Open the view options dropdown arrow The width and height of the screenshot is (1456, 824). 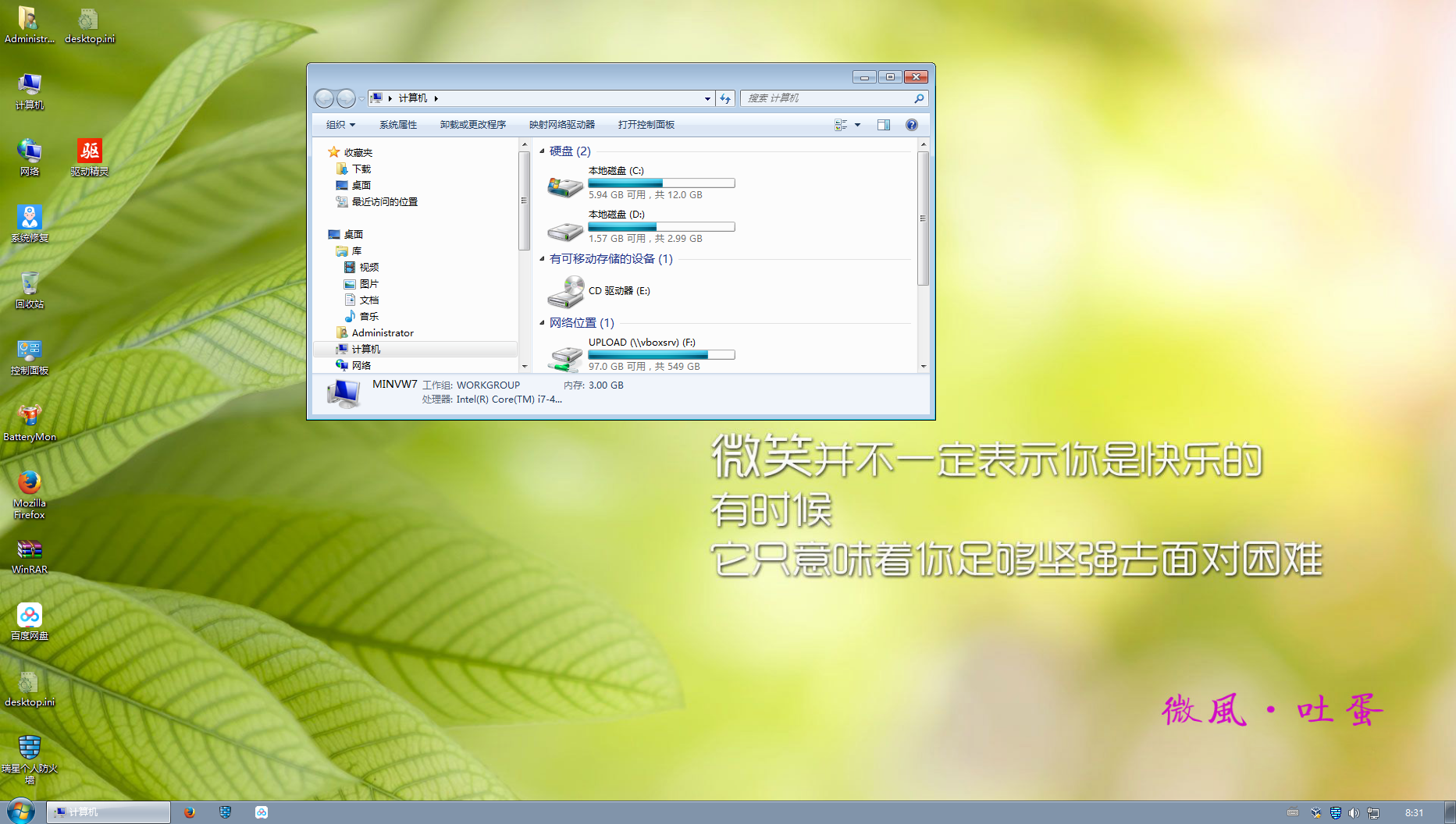tap(857, 125)
